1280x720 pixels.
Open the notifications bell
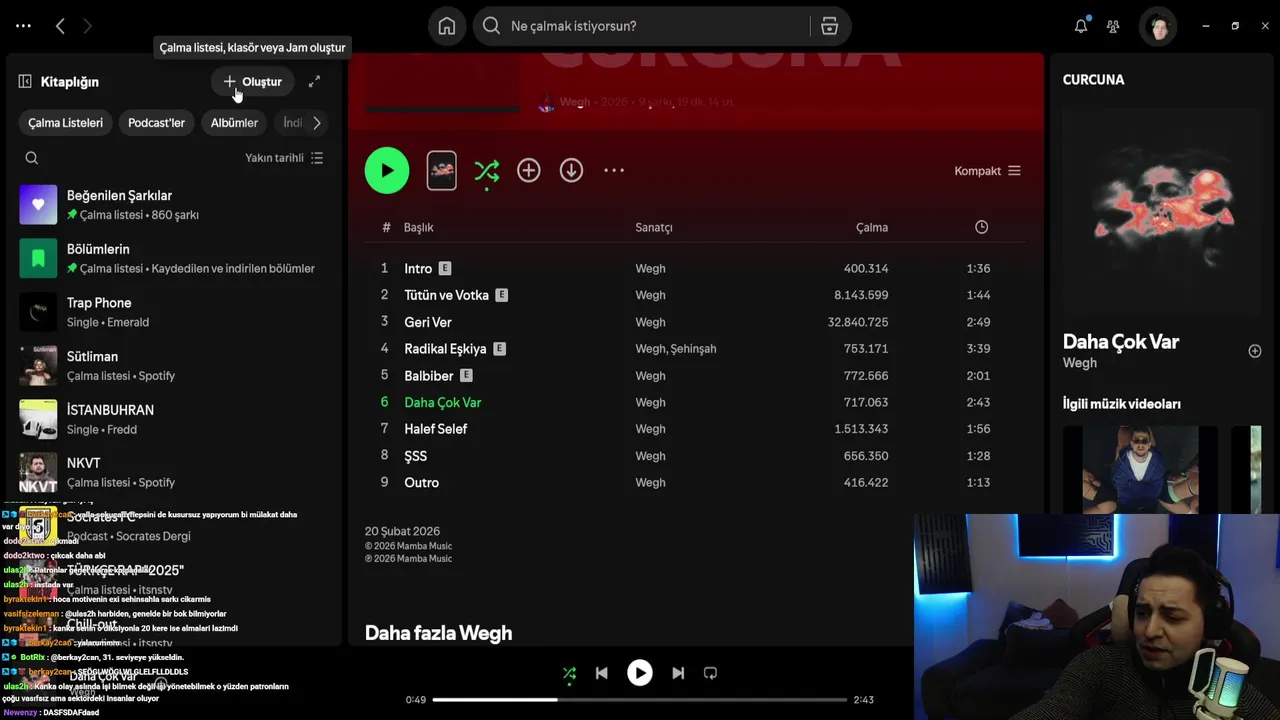(x=1081, y=26)
